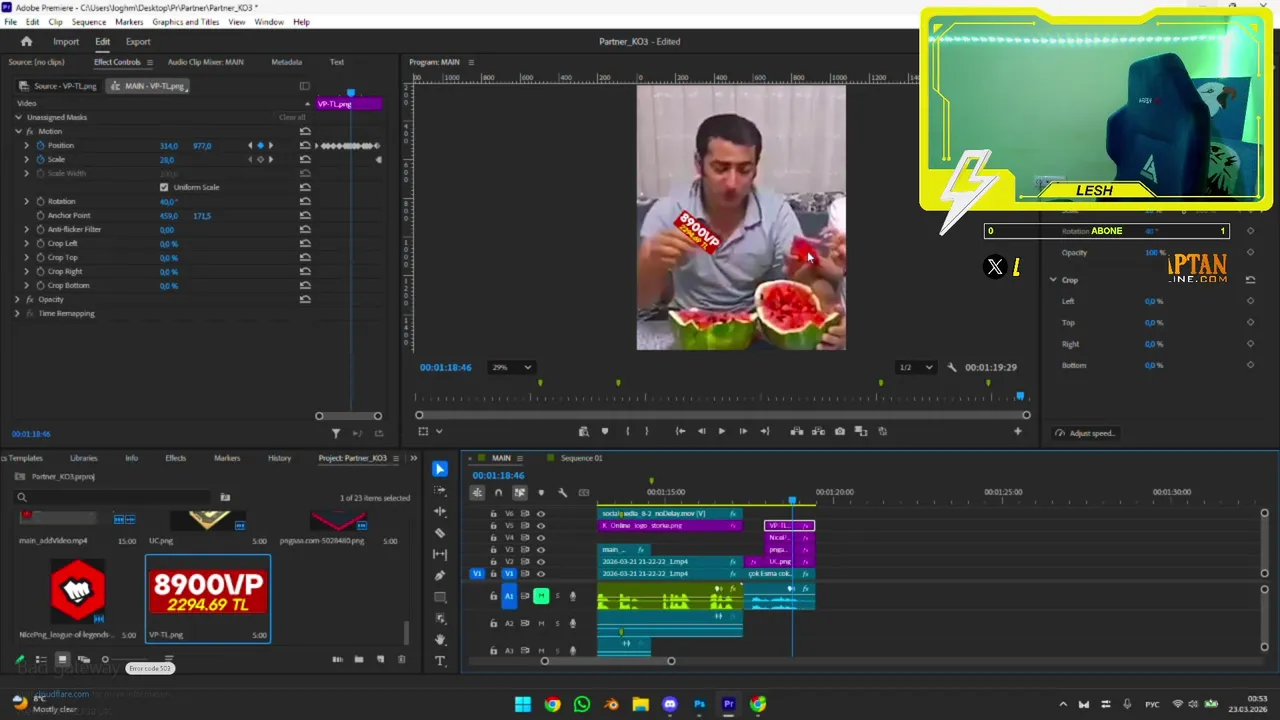
Task: Select the Pen tool
Action: tap(440, 576)
